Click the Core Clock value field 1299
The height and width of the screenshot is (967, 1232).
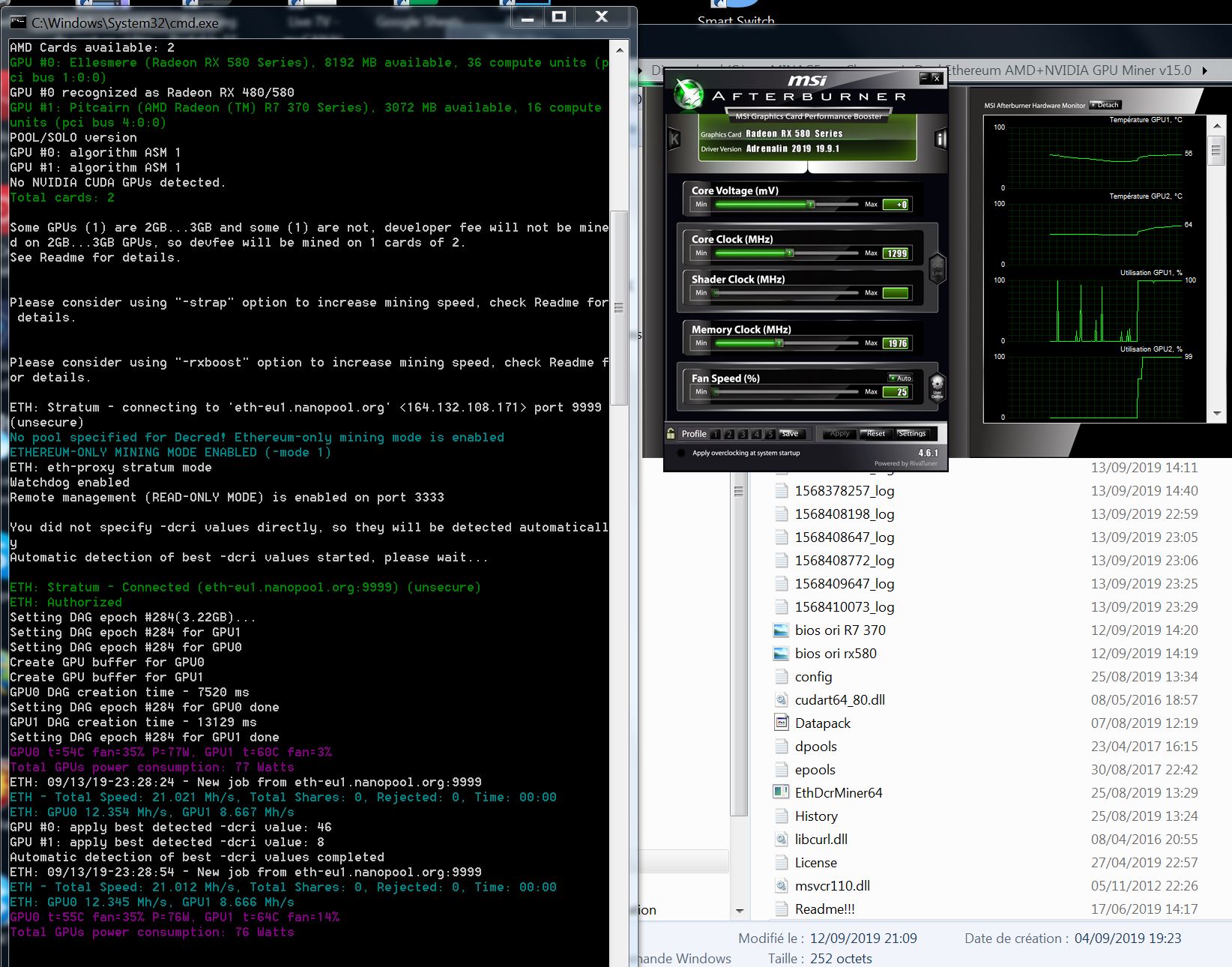pos(896,253)
